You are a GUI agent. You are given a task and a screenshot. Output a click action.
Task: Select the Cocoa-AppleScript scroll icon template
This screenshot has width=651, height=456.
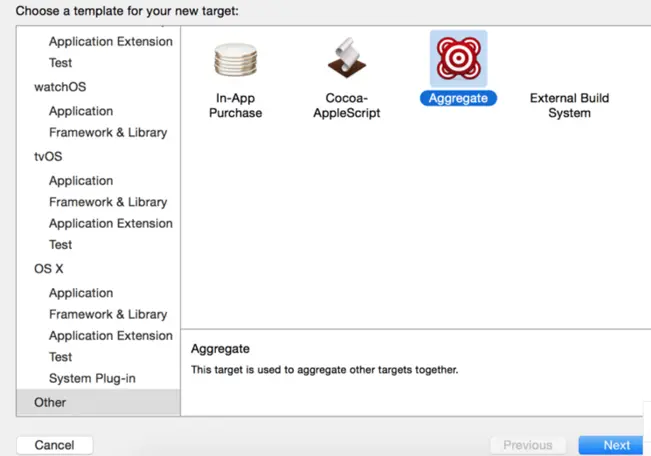click(347, 58)
